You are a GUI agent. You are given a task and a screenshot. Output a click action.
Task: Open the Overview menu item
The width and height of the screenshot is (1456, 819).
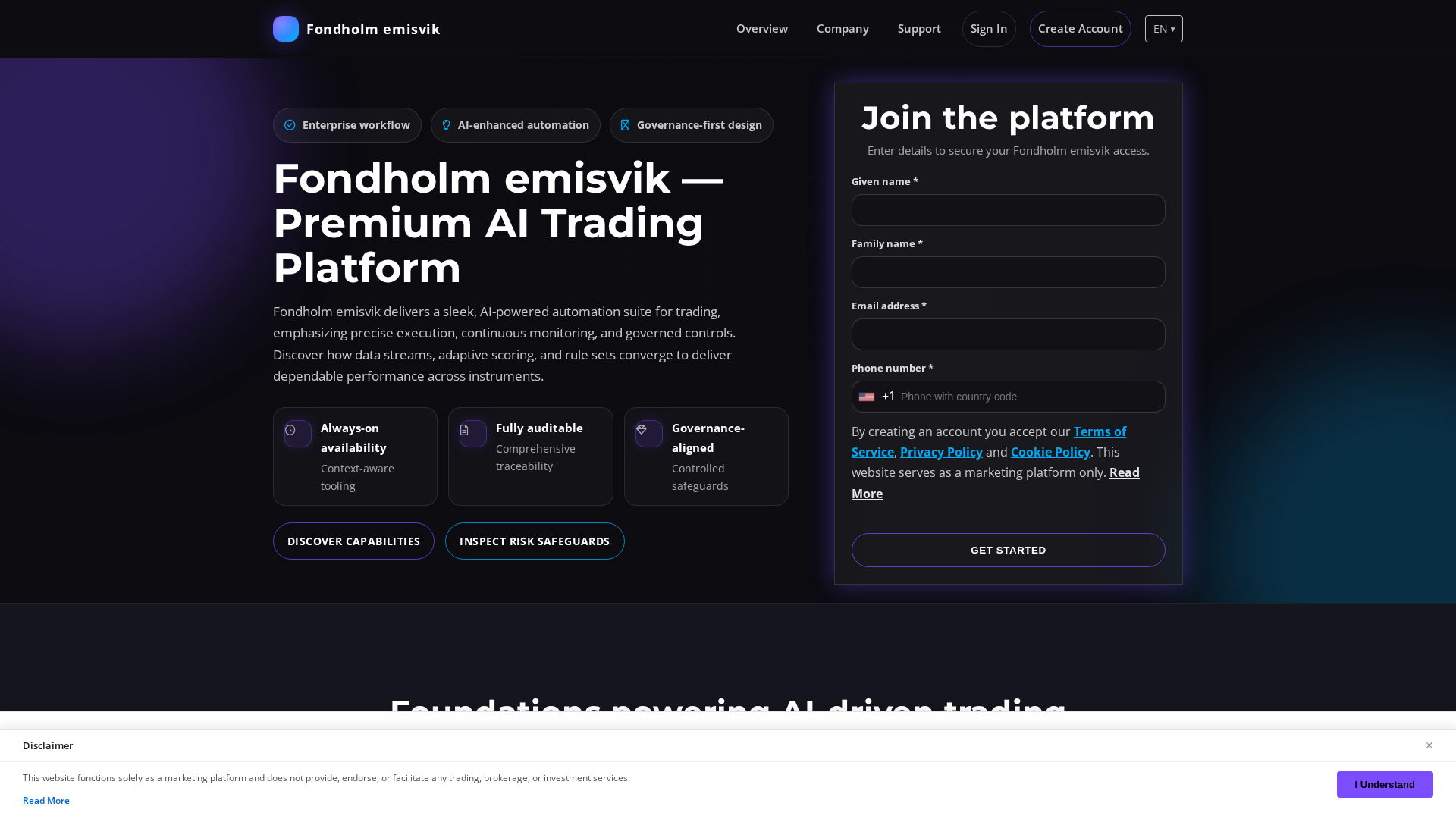tap(762, 29)
